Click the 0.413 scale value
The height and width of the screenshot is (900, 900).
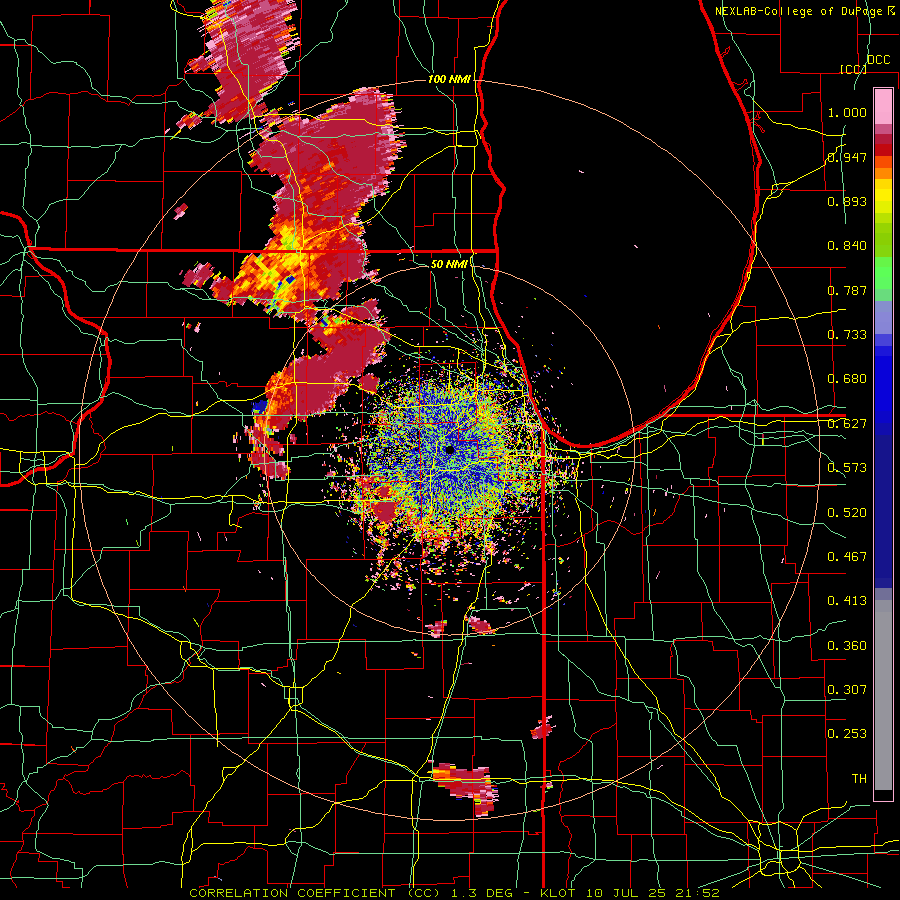tap(847, 601)
